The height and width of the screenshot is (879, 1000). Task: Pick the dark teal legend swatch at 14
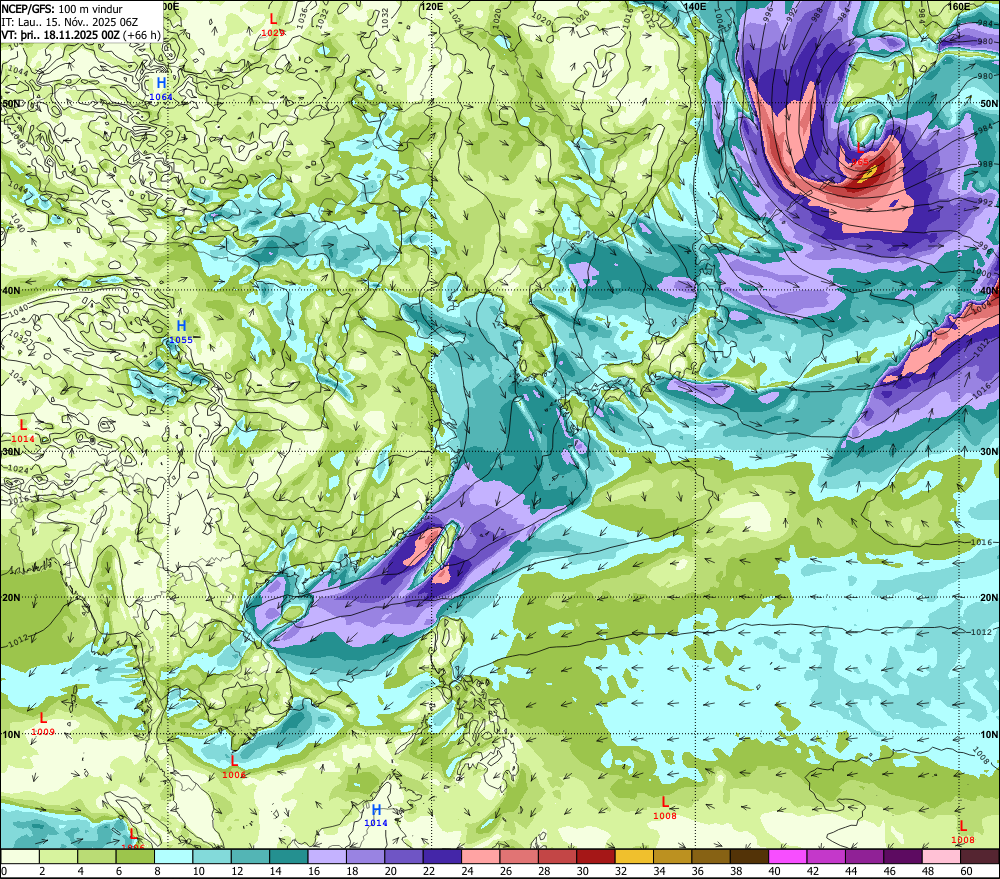pos(288,856)
